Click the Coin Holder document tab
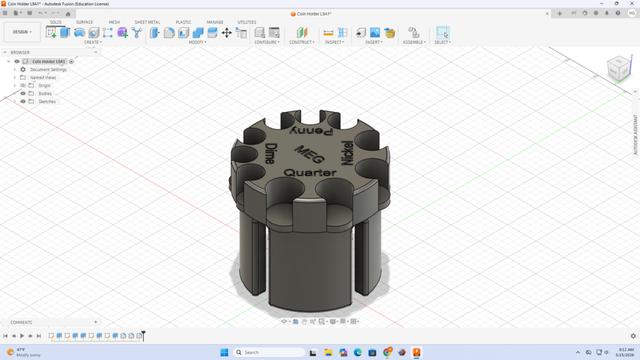The image size is (640, 360). [311, 13]
